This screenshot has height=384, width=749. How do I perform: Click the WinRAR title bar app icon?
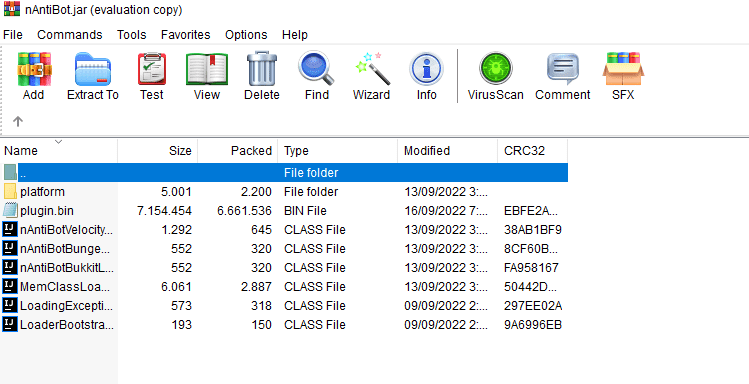(11, 9)
